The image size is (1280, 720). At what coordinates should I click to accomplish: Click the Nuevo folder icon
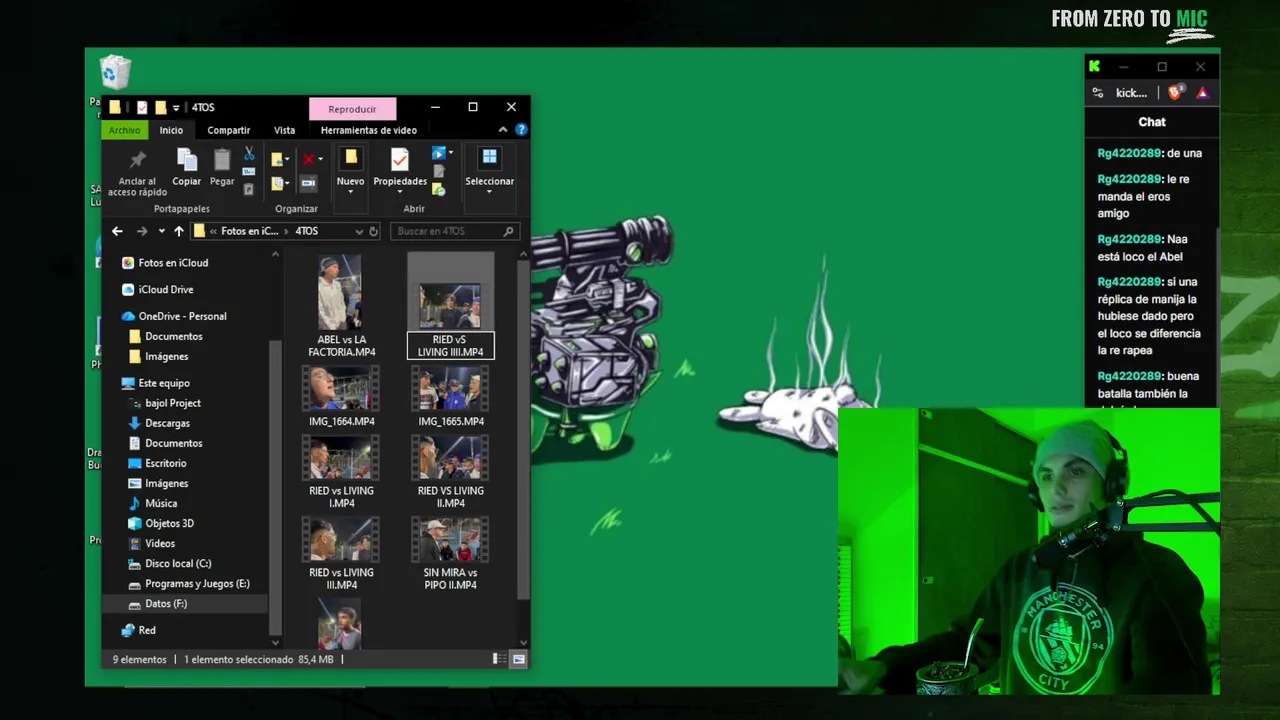coord(350,159)
